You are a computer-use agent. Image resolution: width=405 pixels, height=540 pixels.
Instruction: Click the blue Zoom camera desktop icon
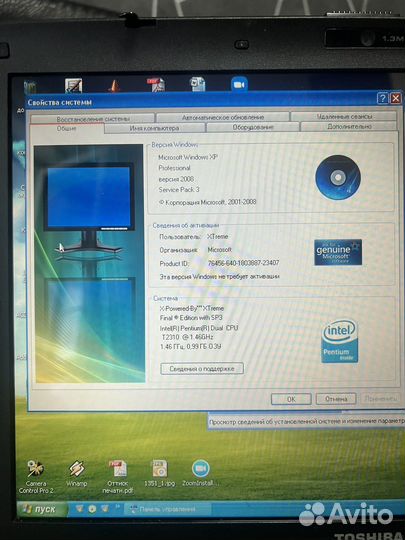pyautogui.click(x=239, y=84)
